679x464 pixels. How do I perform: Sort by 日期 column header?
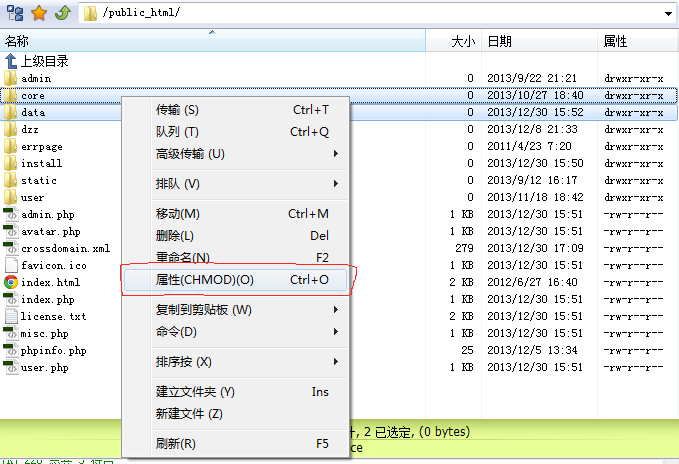pos(540,41)
